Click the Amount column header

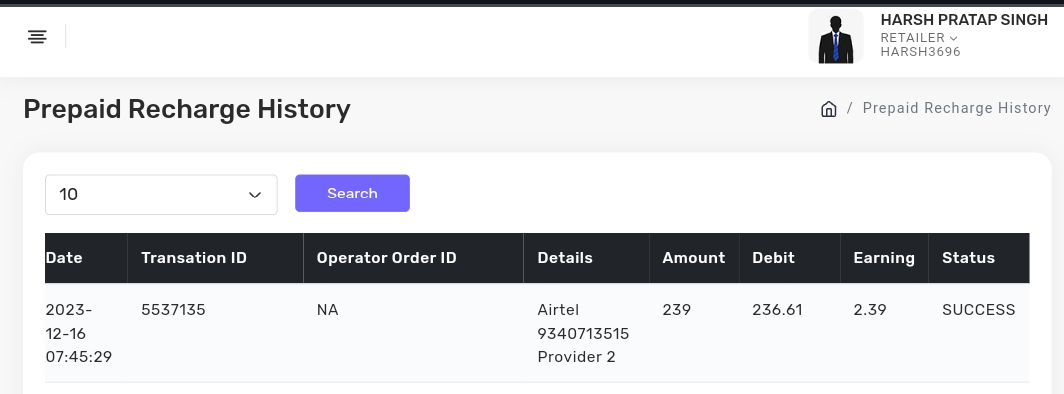(694, 258)
